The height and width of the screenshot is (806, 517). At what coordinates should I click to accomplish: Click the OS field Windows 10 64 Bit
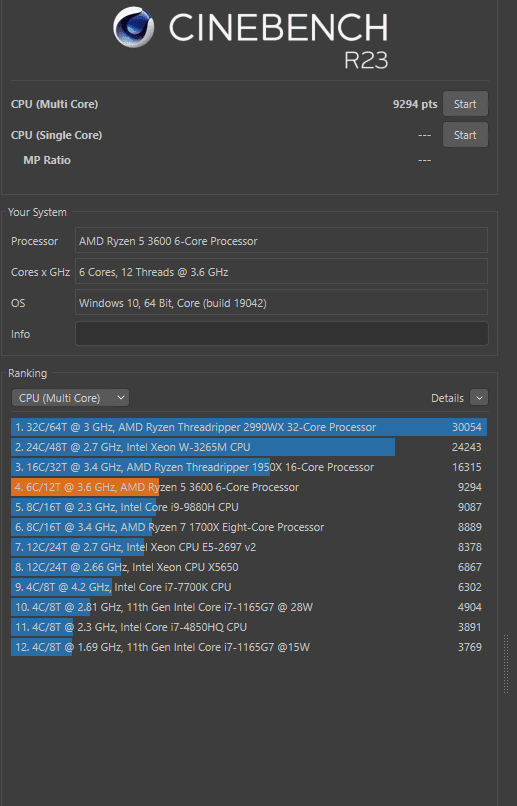tap(282, 302)
